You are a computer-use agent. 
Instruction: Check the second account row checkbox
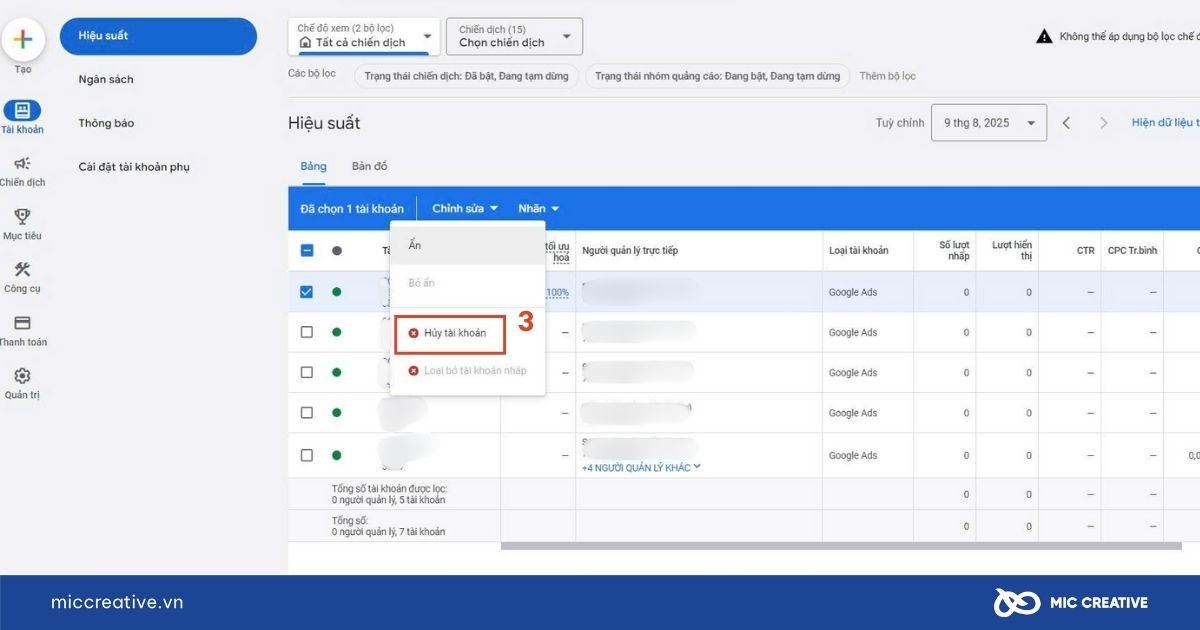click(x=307, y=332)
